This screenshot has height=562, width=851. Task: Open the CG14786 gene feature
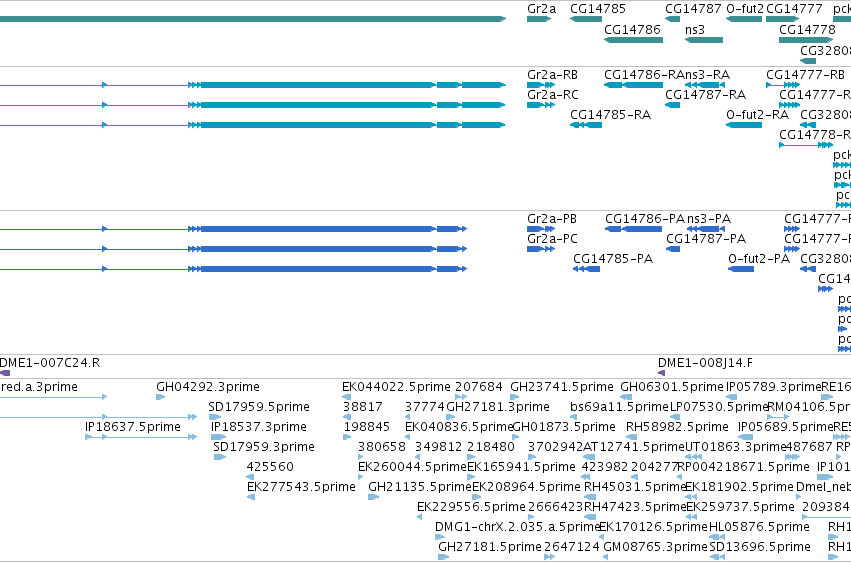[x=633, y=40]
